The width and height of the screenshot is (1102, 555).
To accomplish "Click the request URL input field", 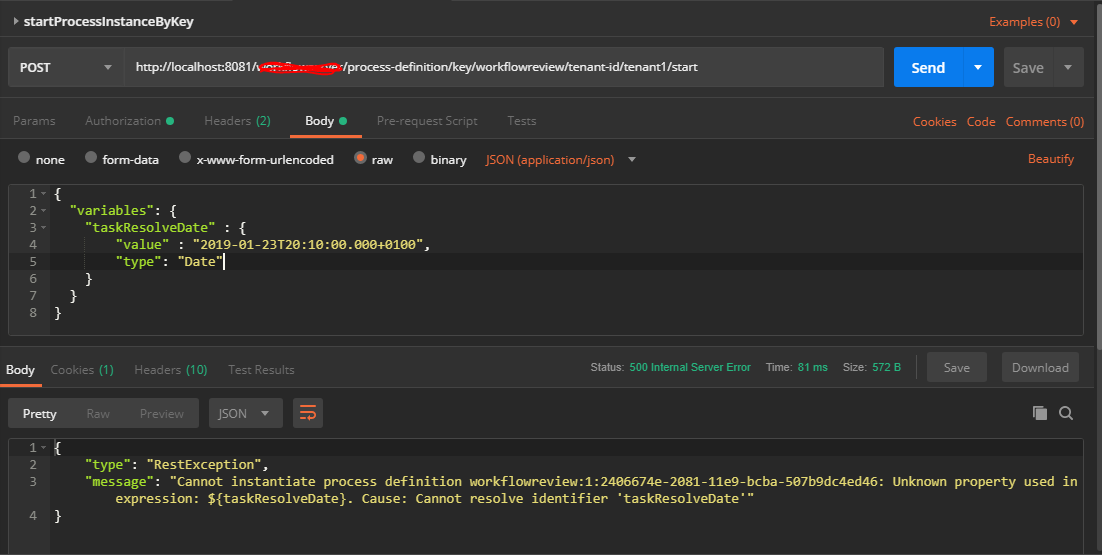I will coord(503,67).
